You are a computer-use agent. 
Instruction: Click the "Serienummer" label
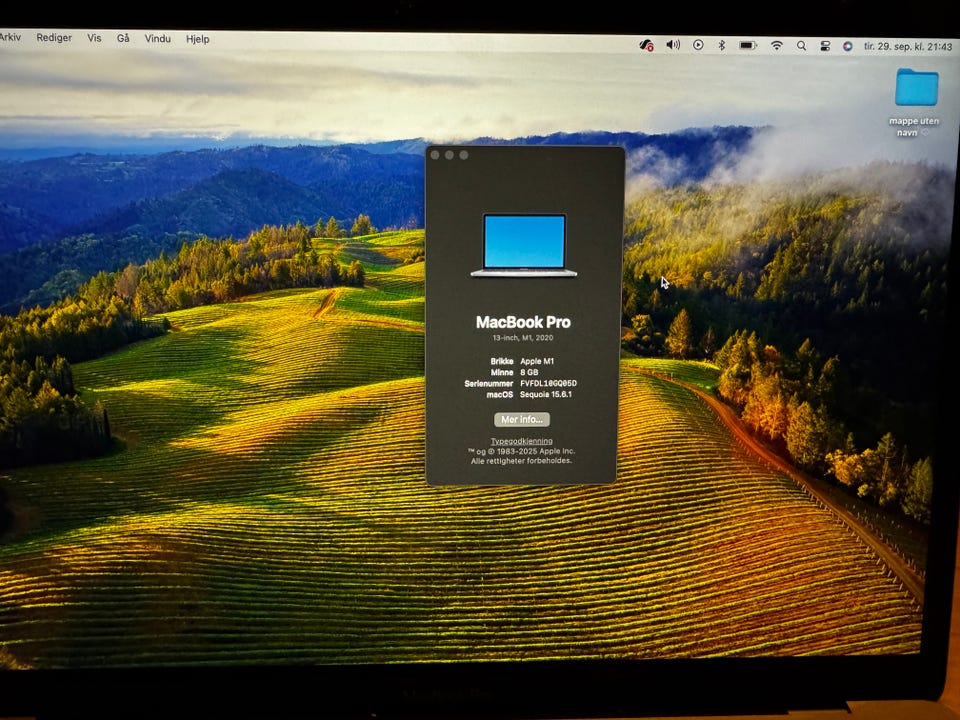[489, 384]
